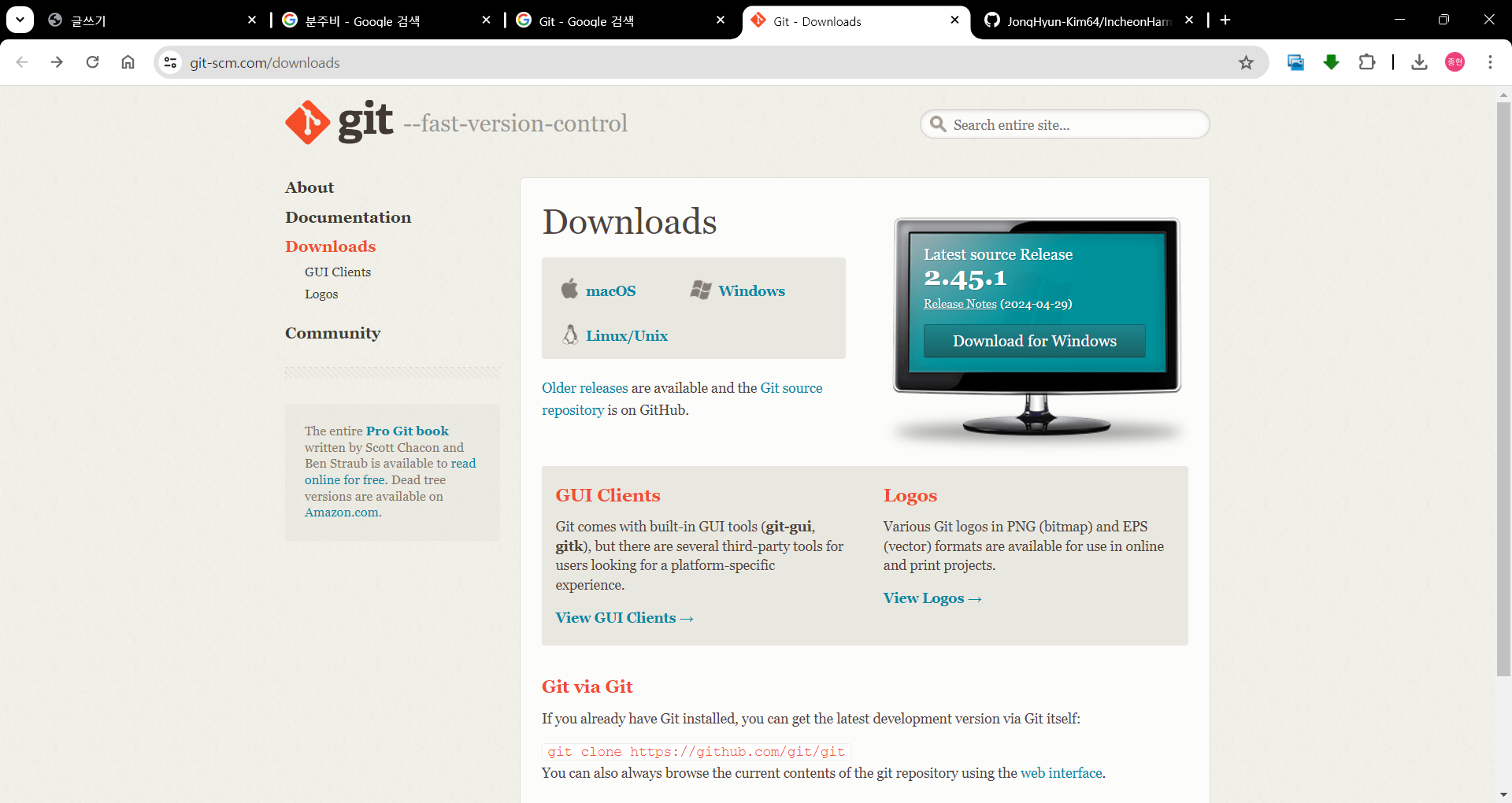Click the Windows download link
Screen dimensions: 1512x803
tap(751, 290)
